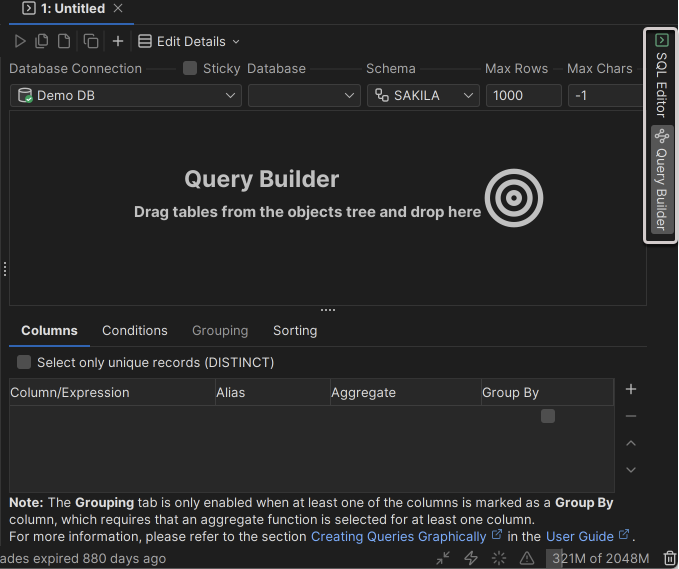The height and width of the screenshot is (569, 679).
Task: Click the collapse arrows icon in status bar
Action: point(443,558)
